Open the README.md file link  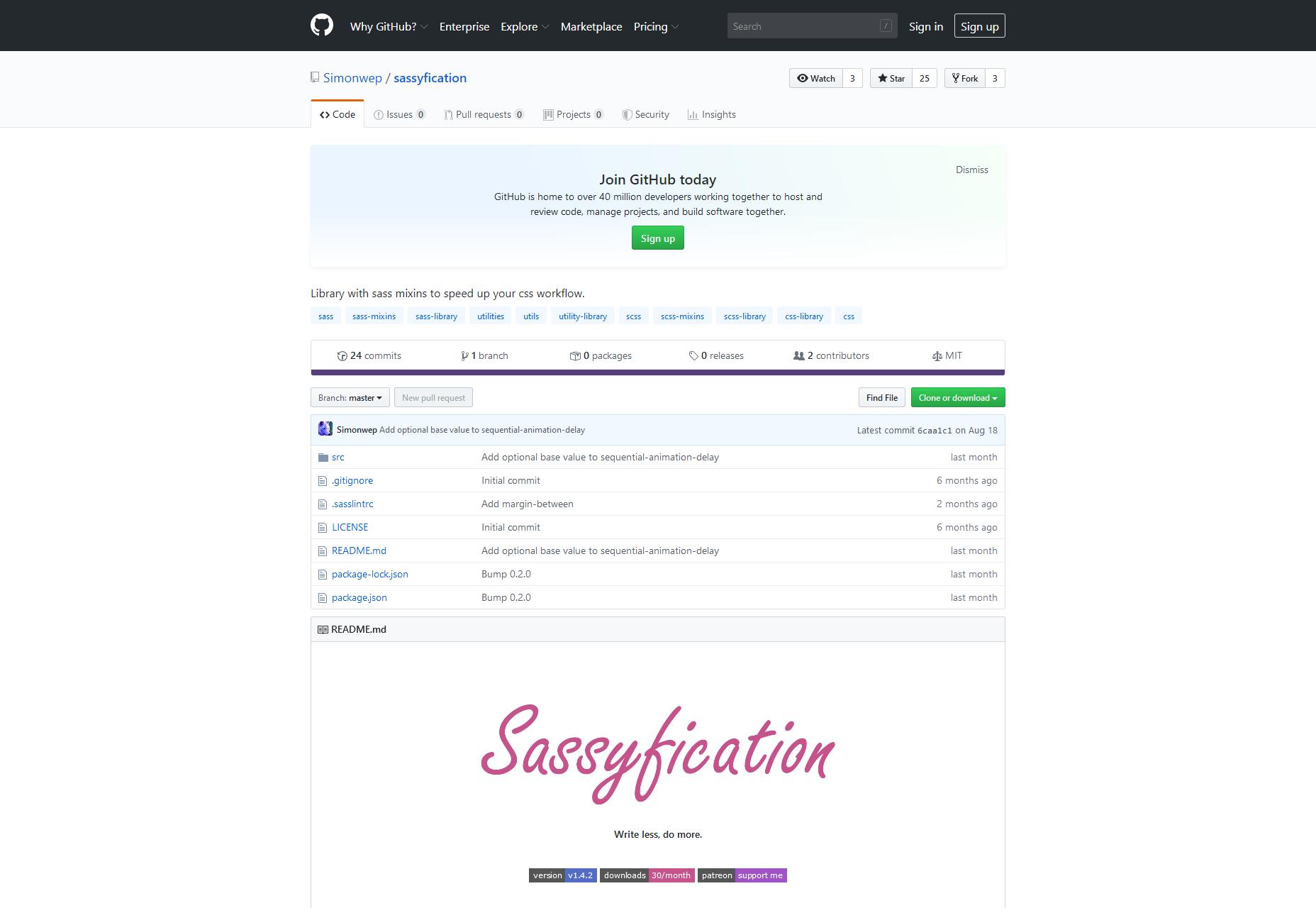(359, 550)
